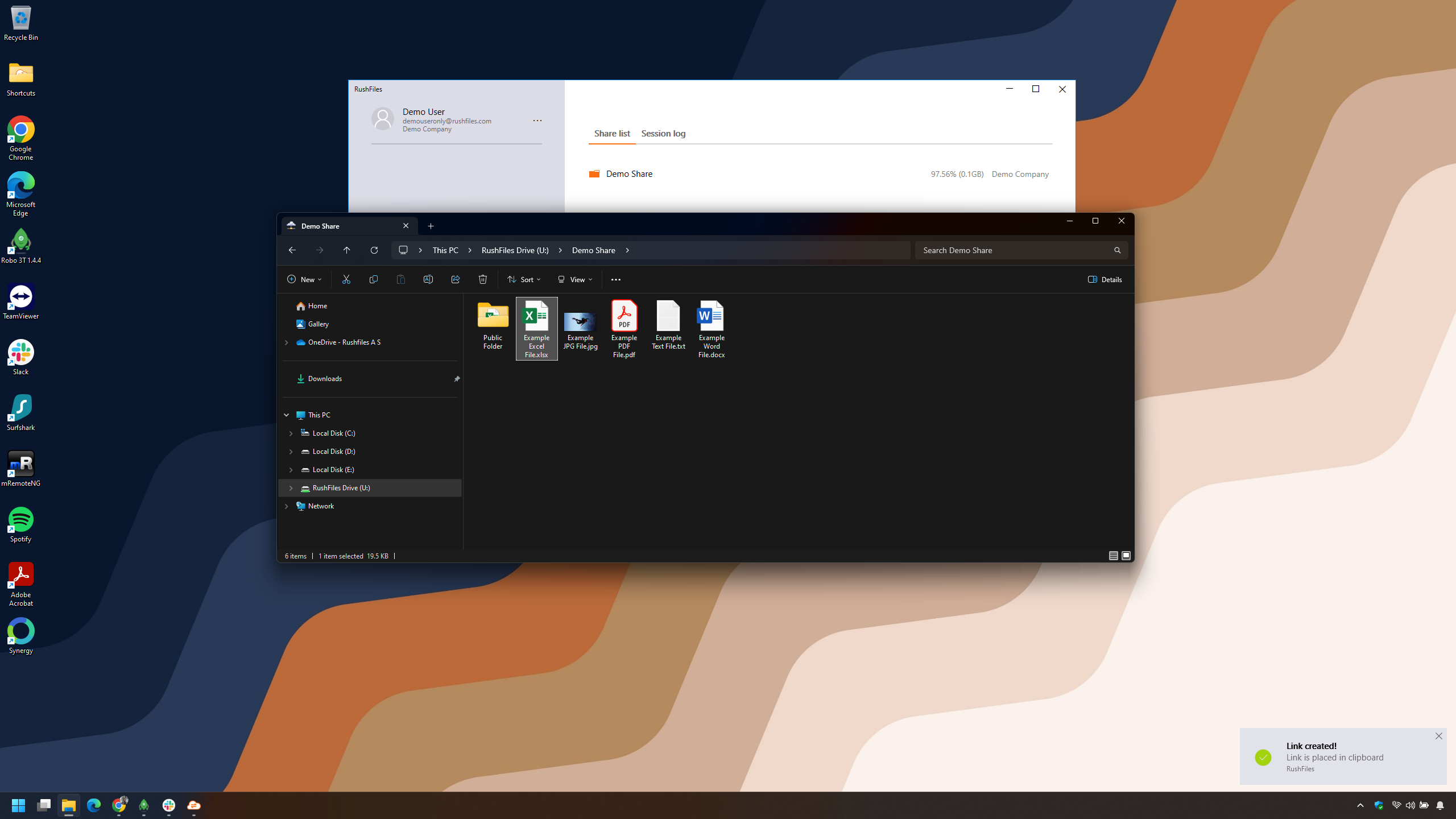The height and width of the screenshot is (819, 1456).
Task: Open the Sort dropdown menu
Action: click(523, 279)
